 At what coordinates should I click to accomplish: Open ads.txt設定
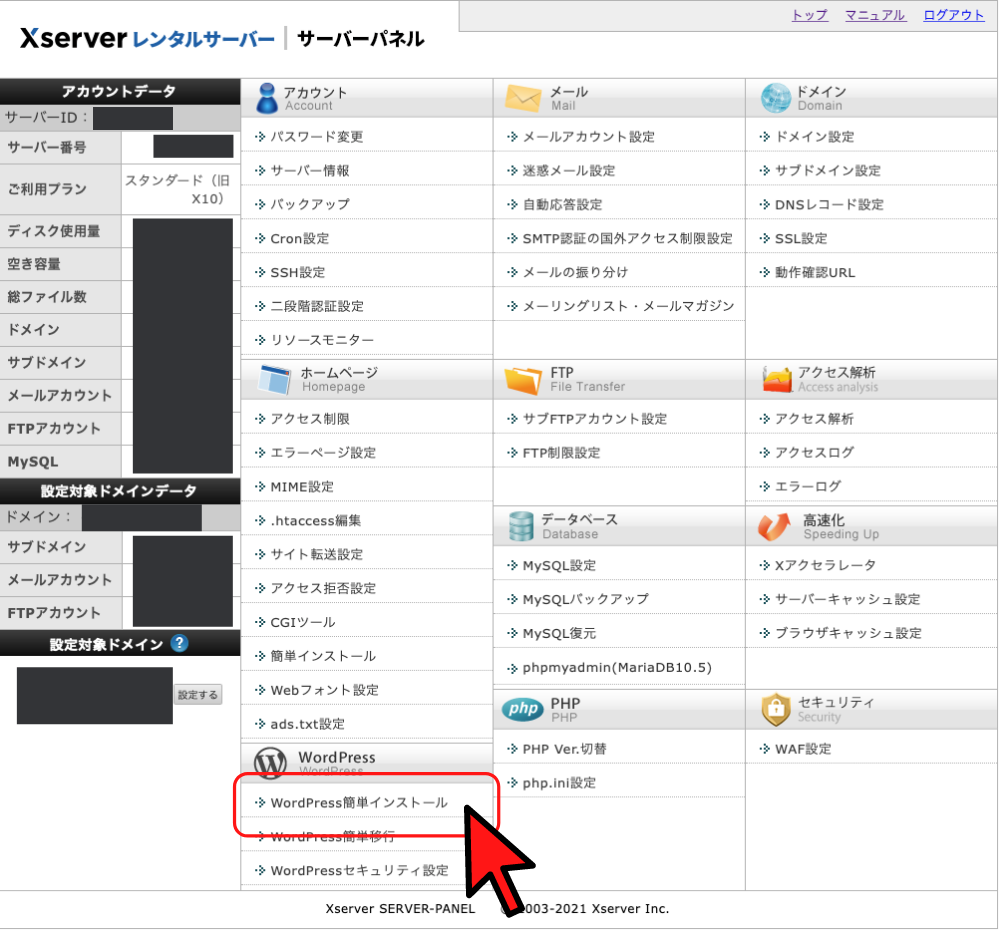pyautogui.click(x=307, y=724)
